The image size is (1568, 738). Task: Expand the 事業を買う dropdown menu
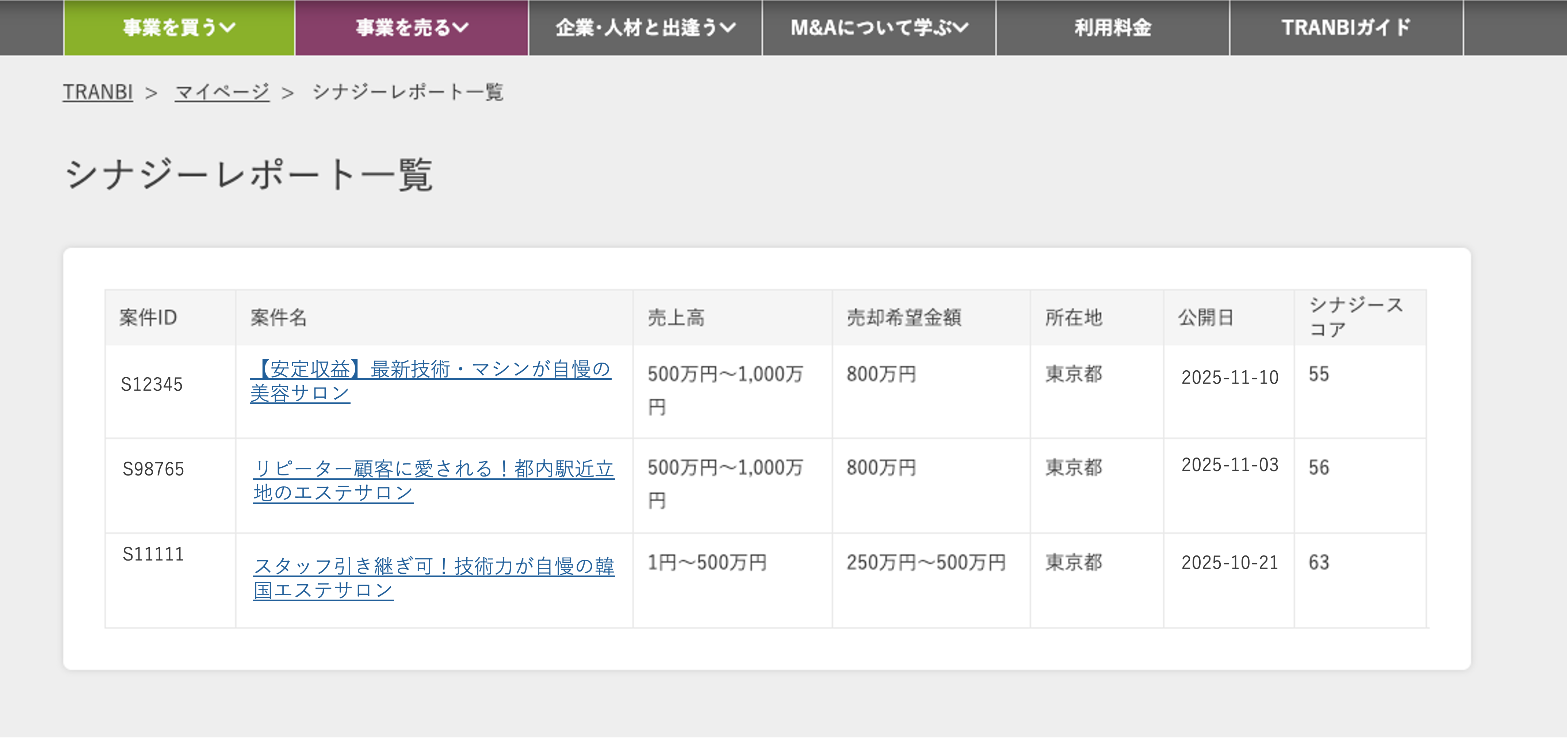pos(179,27)
